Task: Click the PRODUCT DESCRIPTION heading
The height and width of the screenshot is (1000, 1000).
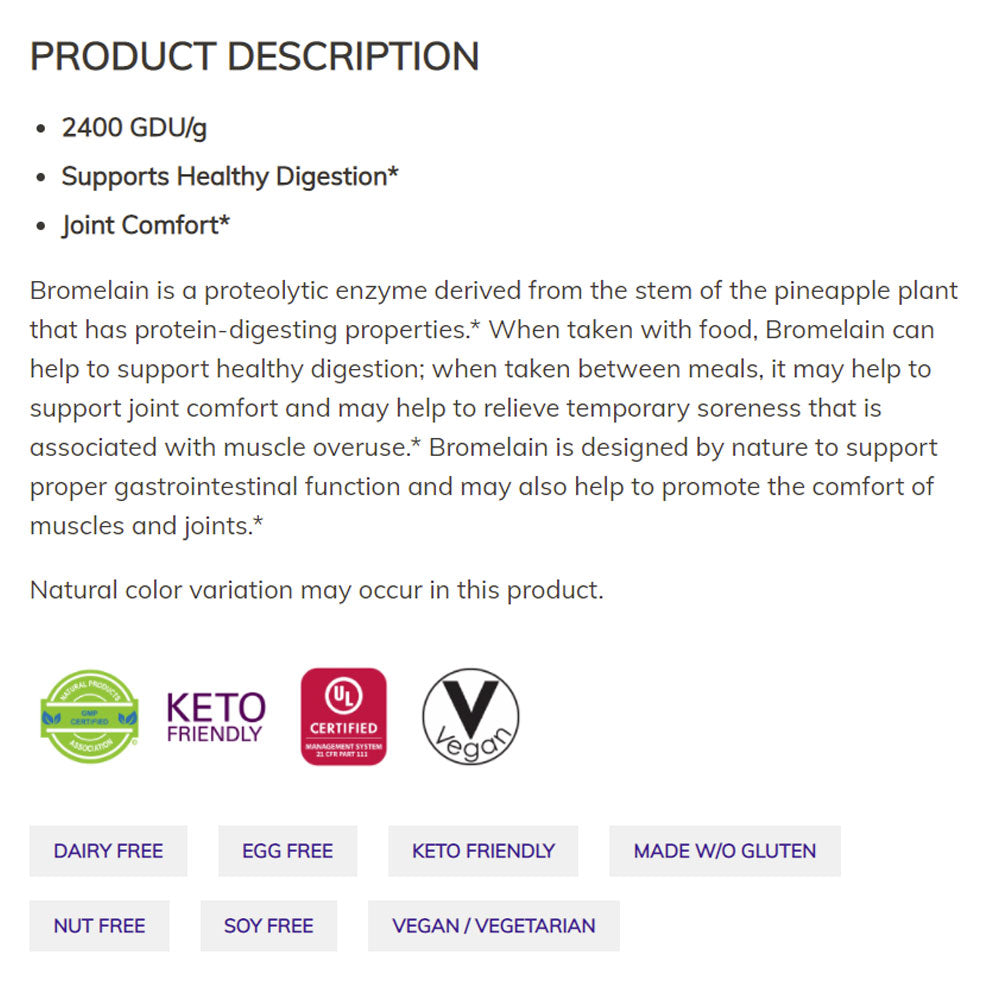Action: 254,57
